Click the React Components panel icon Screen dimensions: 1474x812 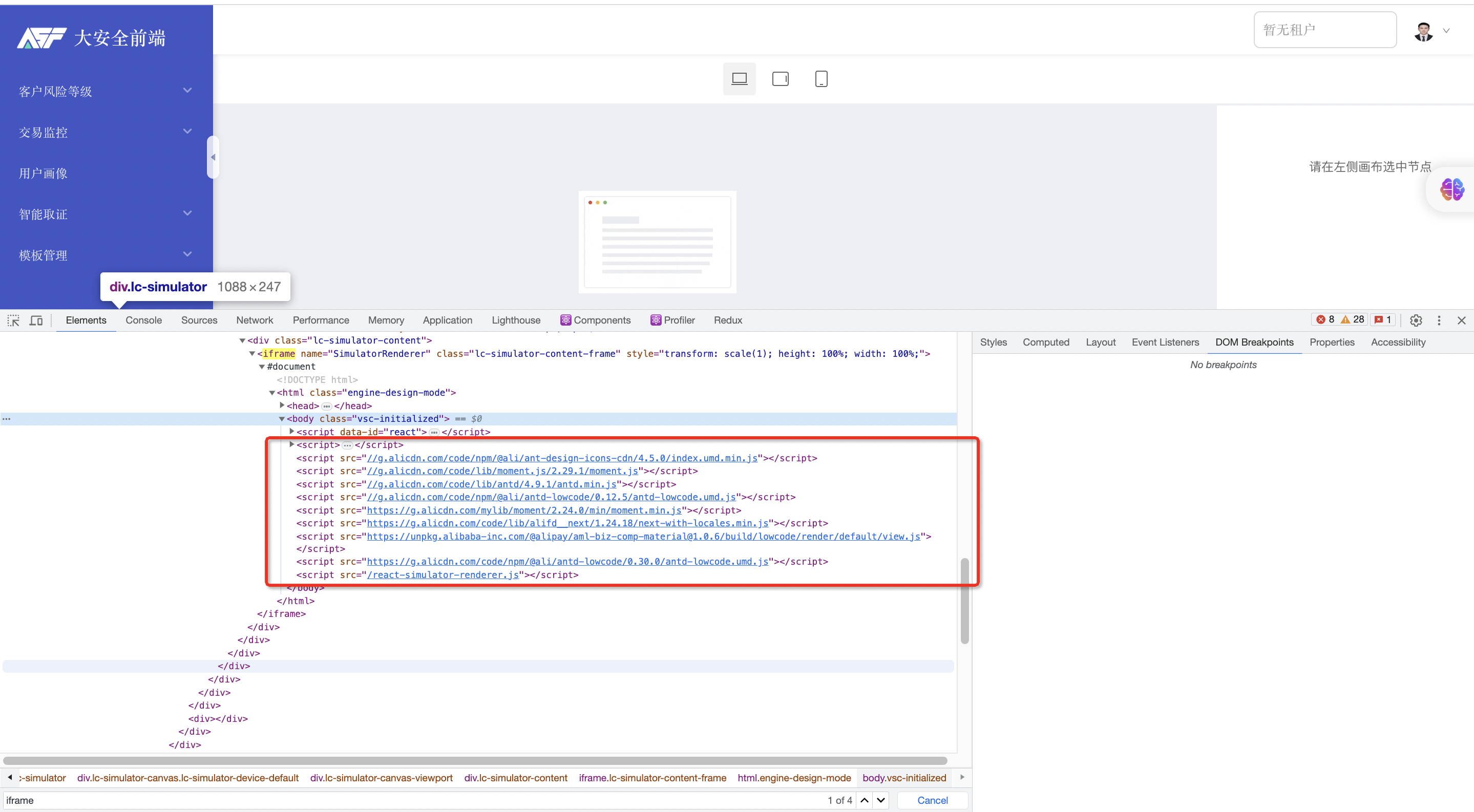click(x=565, y=319)
